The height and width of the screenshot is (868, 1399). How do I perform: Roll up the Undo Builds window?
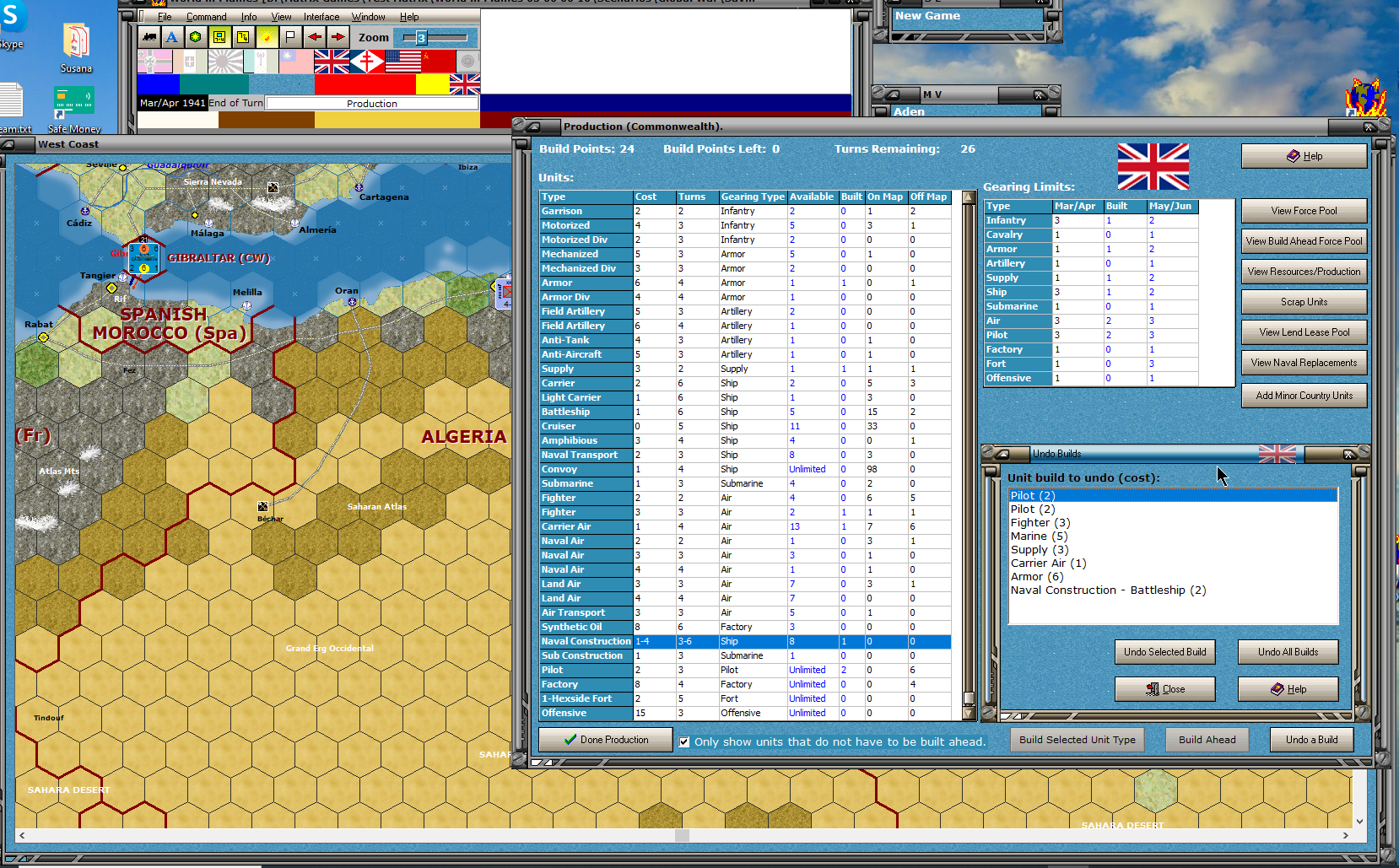(1002, 454)
